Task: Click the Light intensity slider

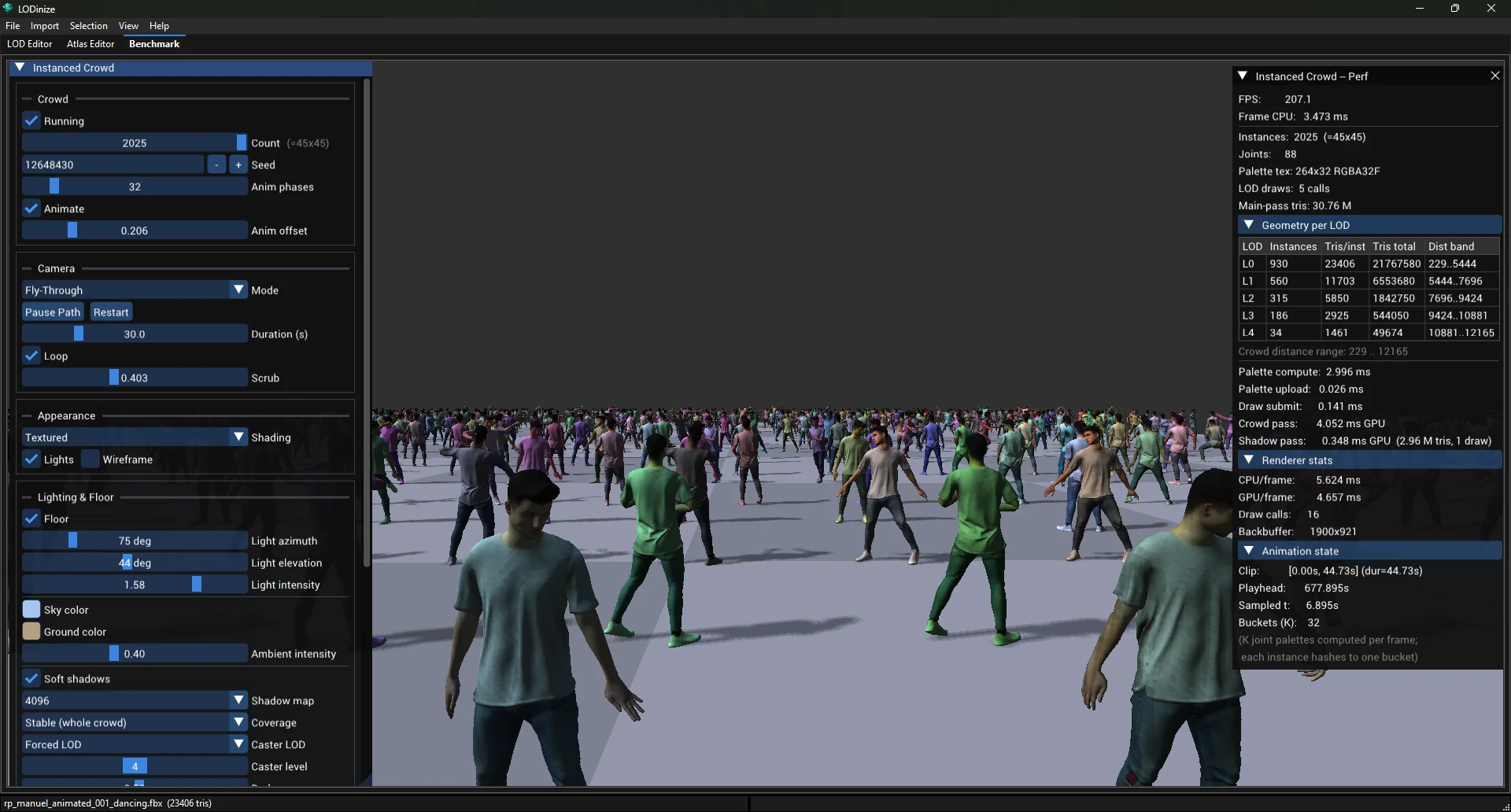Action: 135,585
